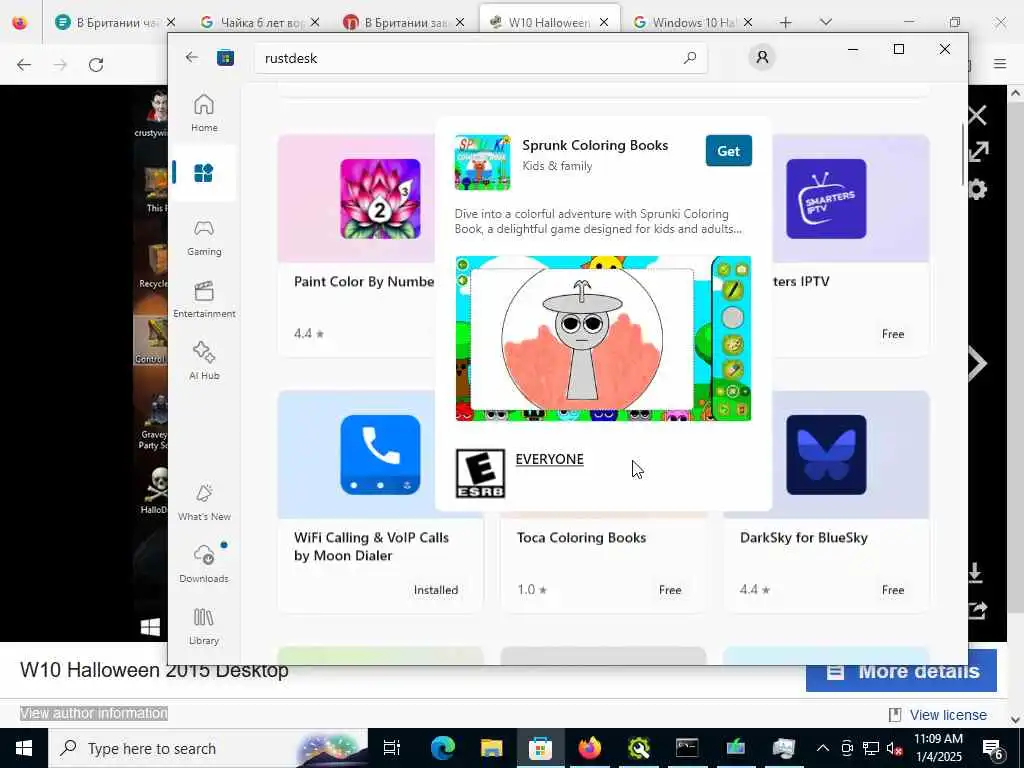The height and width of the screenshot is (768, 1024).
Task: Open File Explorer from taskbar
Action: point(491,748)
